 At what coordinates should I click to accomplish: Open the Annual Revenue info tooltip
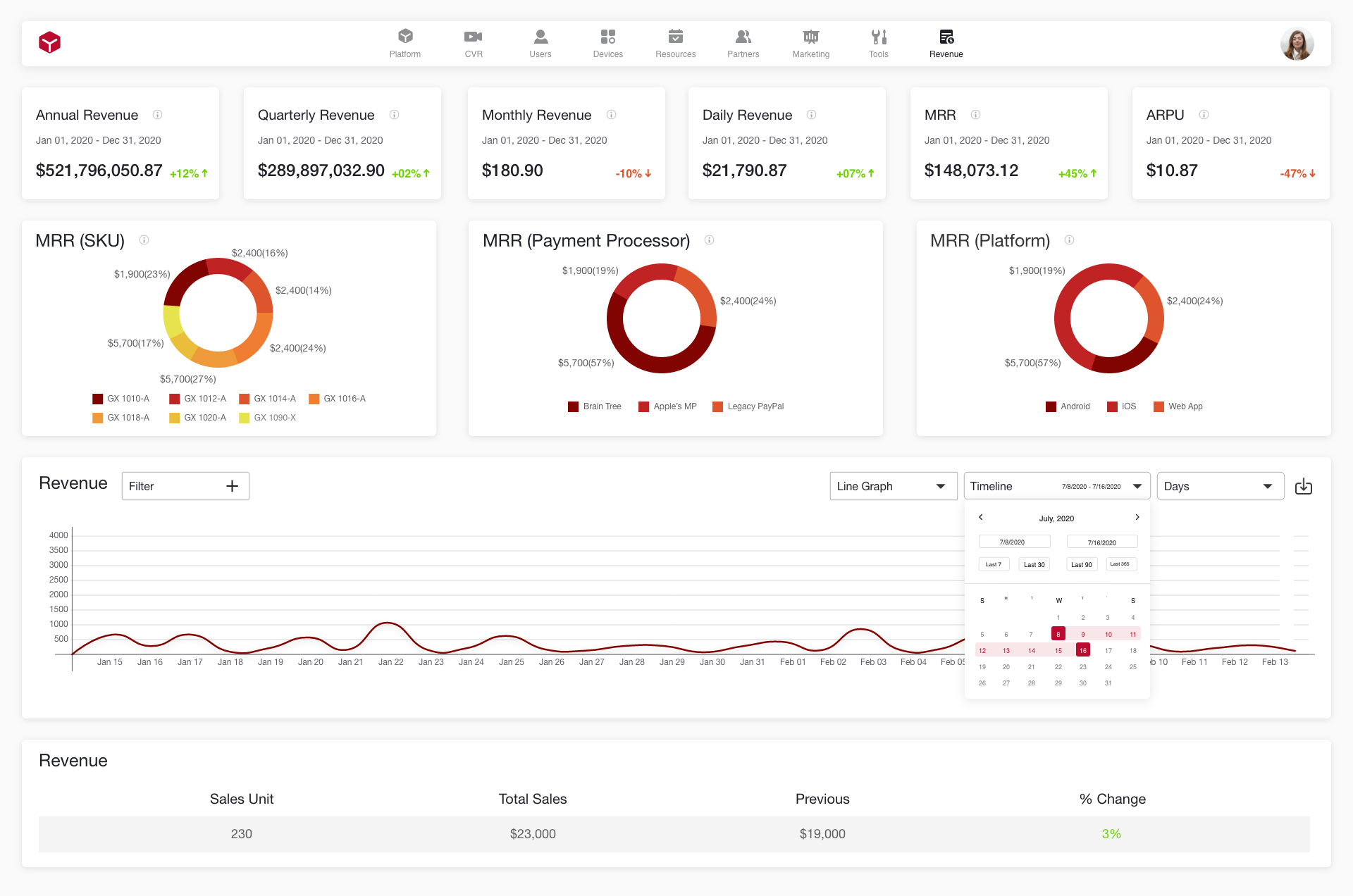pos(158,115)
